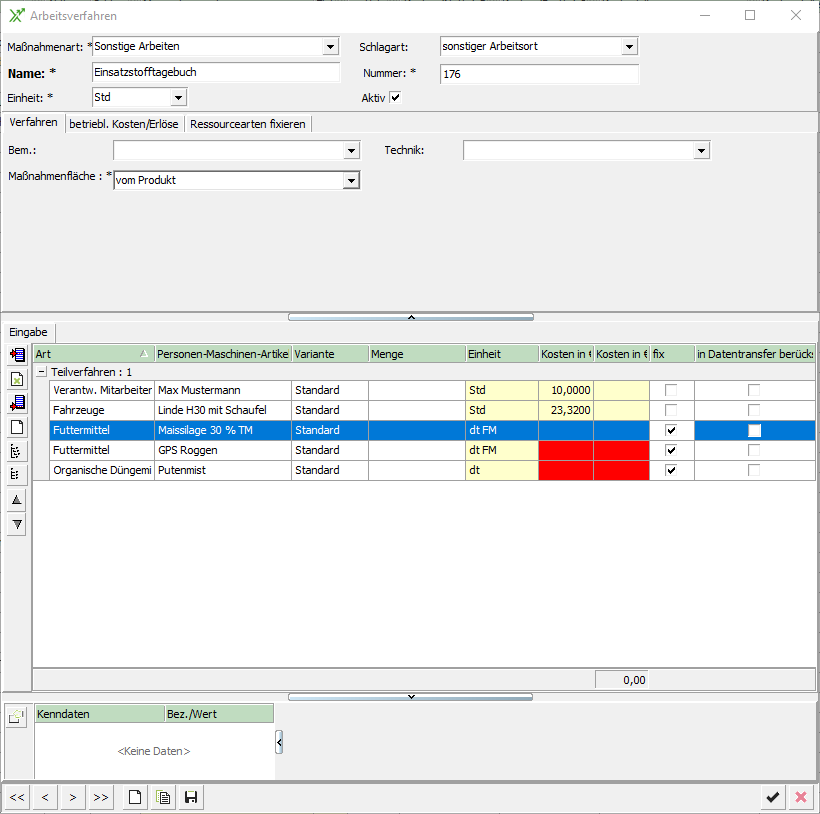Open the Maßnahmenart dropdown

coord(331,47)
